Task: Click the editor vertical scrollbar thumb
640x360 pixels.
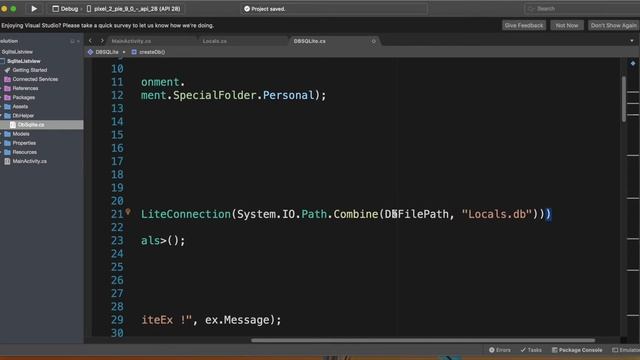Action: 624,98
